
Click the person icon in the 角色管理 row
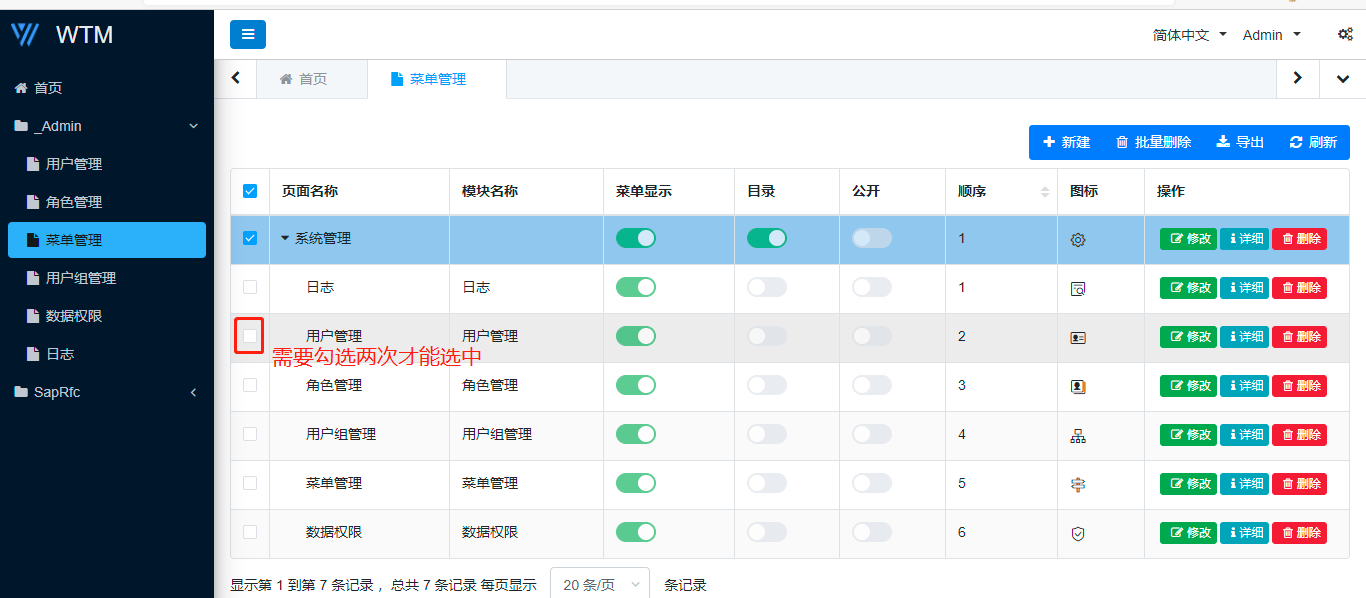1077,385
